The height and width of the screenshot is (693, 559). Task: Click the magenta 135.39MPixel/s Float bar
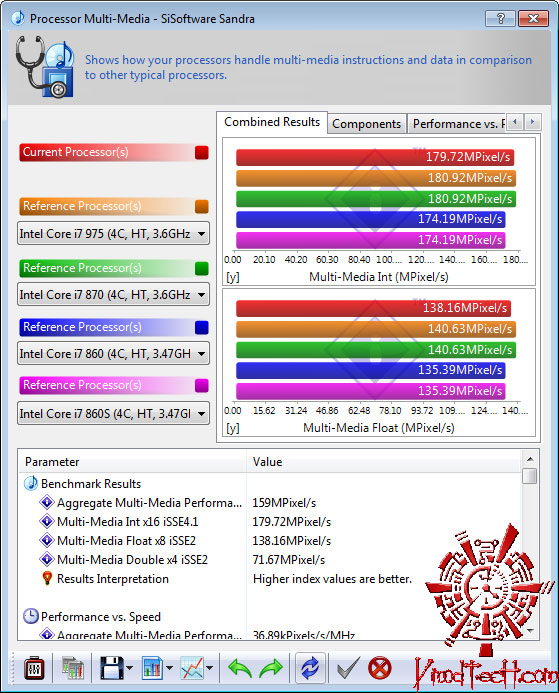point(370,391)
